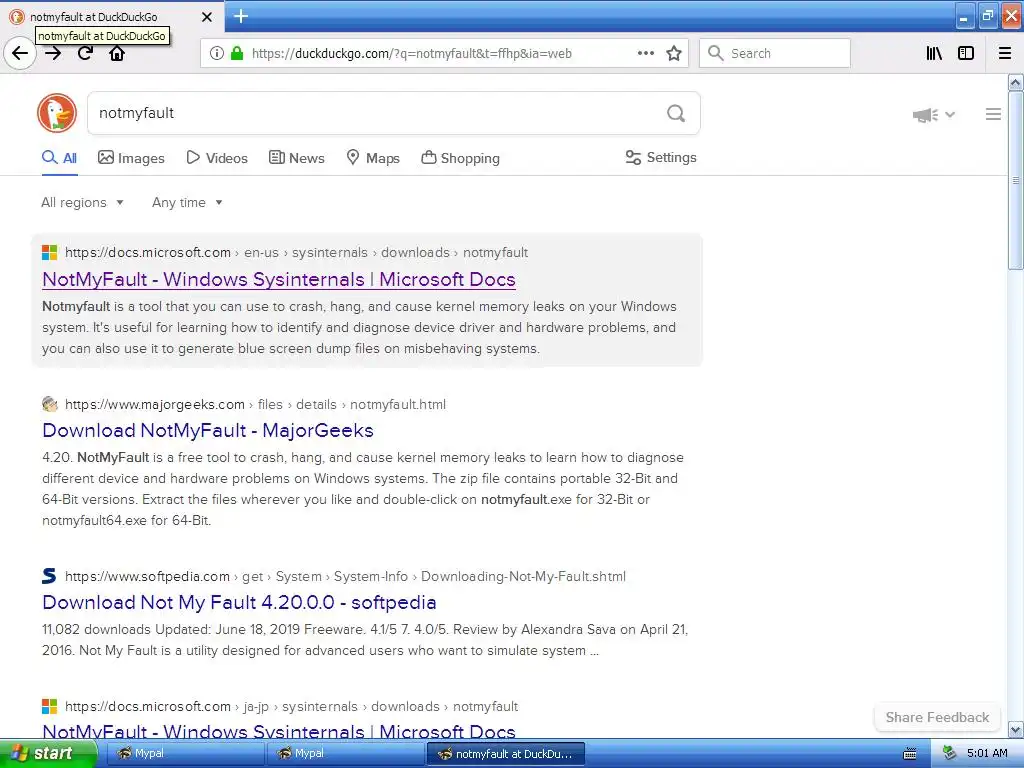Open the search Settings menu
The width and height of the screenshot is (1024, 768).
coord(661,157)
